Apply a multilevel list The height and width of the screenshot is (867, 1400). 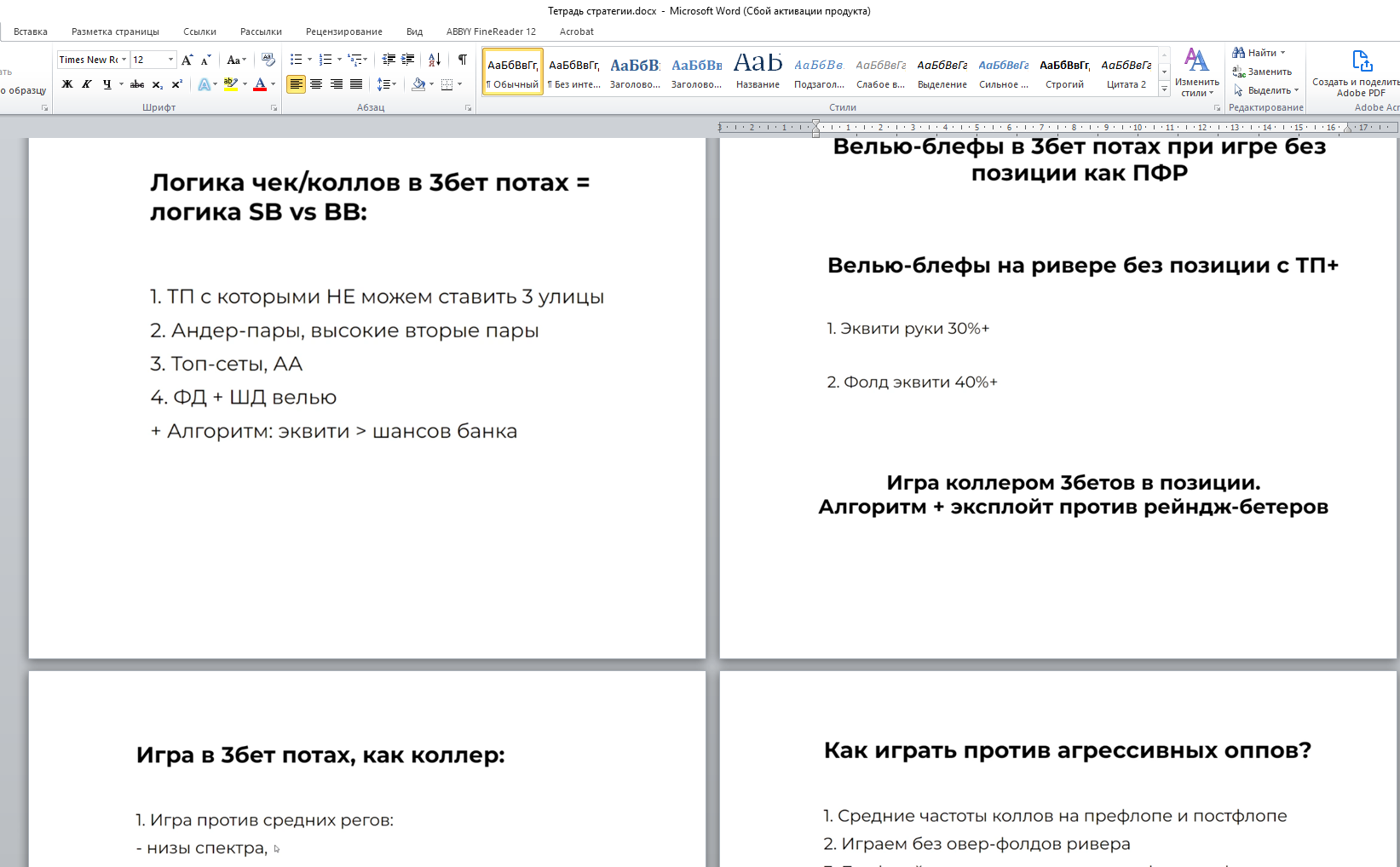357,60
